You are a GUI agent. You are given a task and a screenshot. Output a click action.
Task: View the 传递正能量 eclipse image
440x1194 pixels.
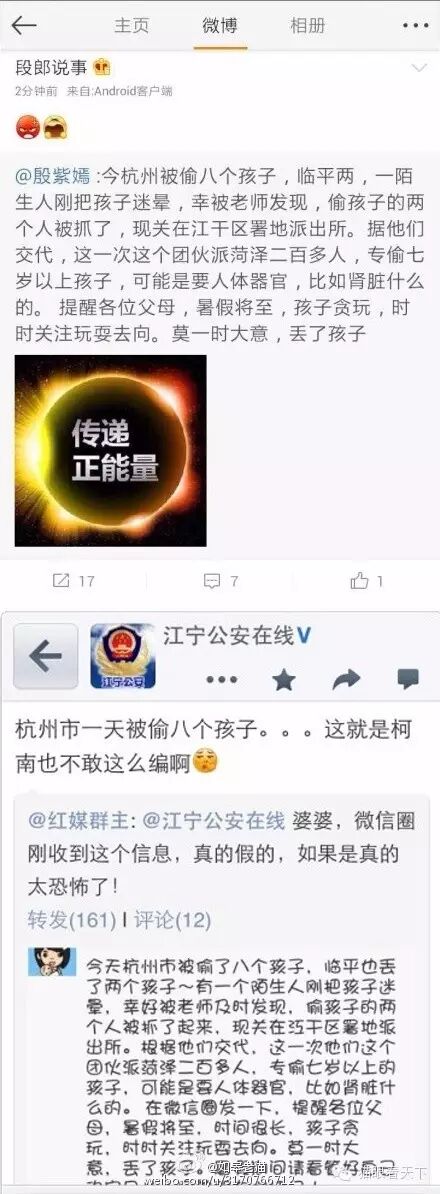point(110,450)
